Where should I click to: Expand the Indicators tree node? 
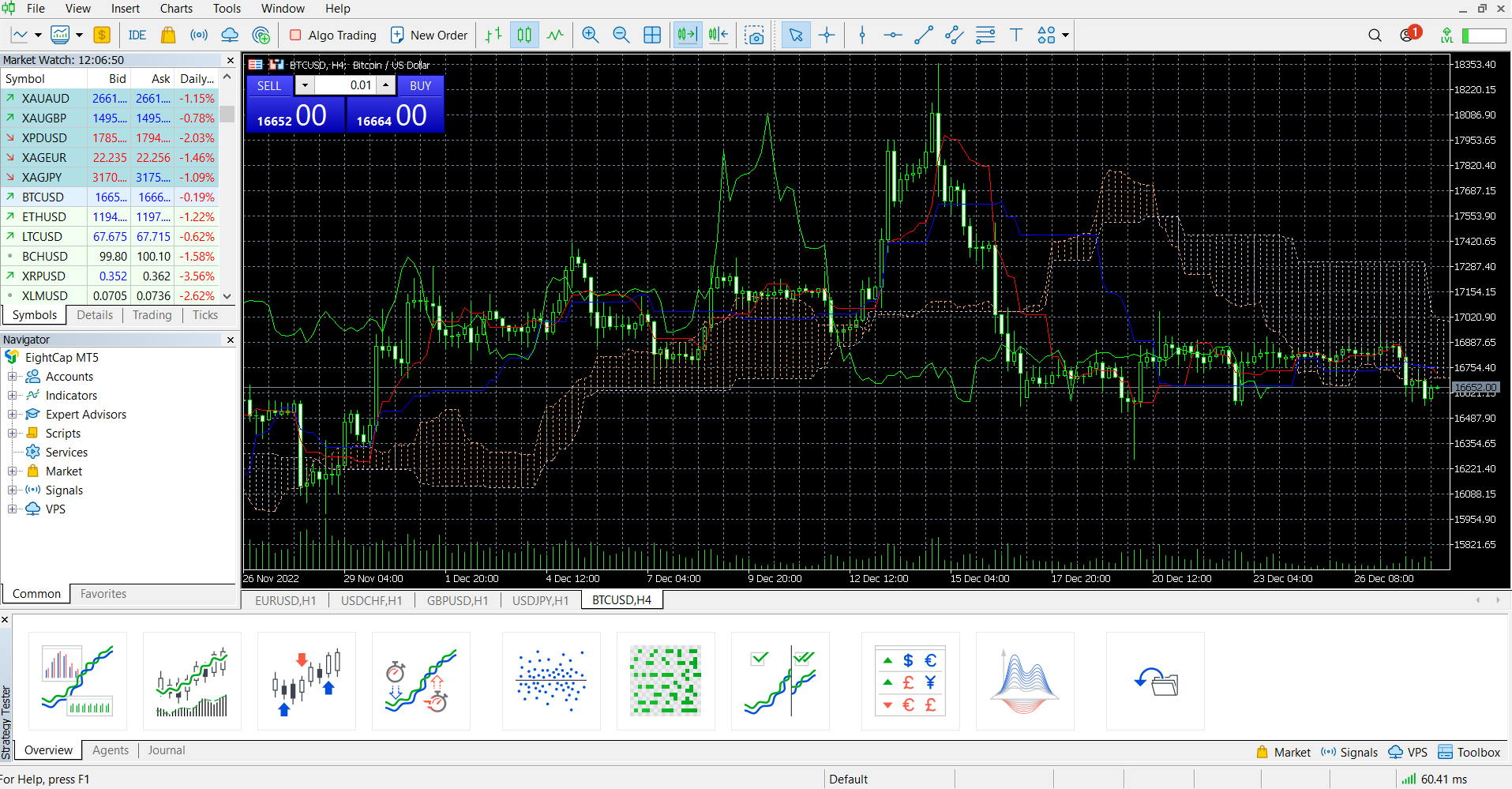tap(12, 396)
